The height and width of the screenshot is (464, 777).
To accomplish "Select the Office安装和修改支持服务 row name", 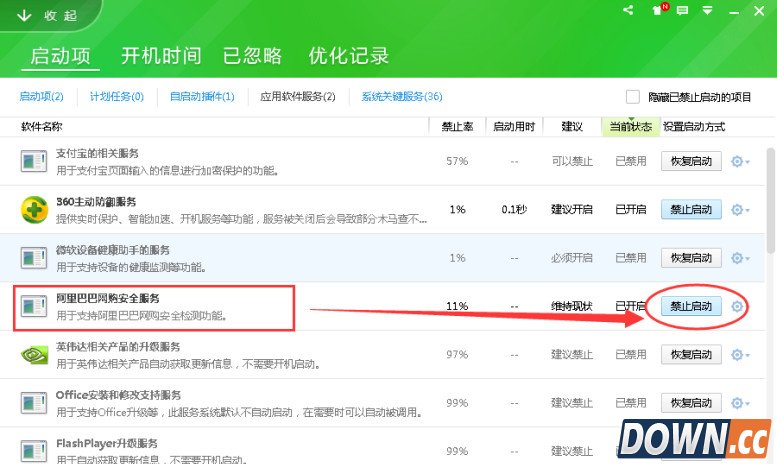I will (x=118, y=395).
